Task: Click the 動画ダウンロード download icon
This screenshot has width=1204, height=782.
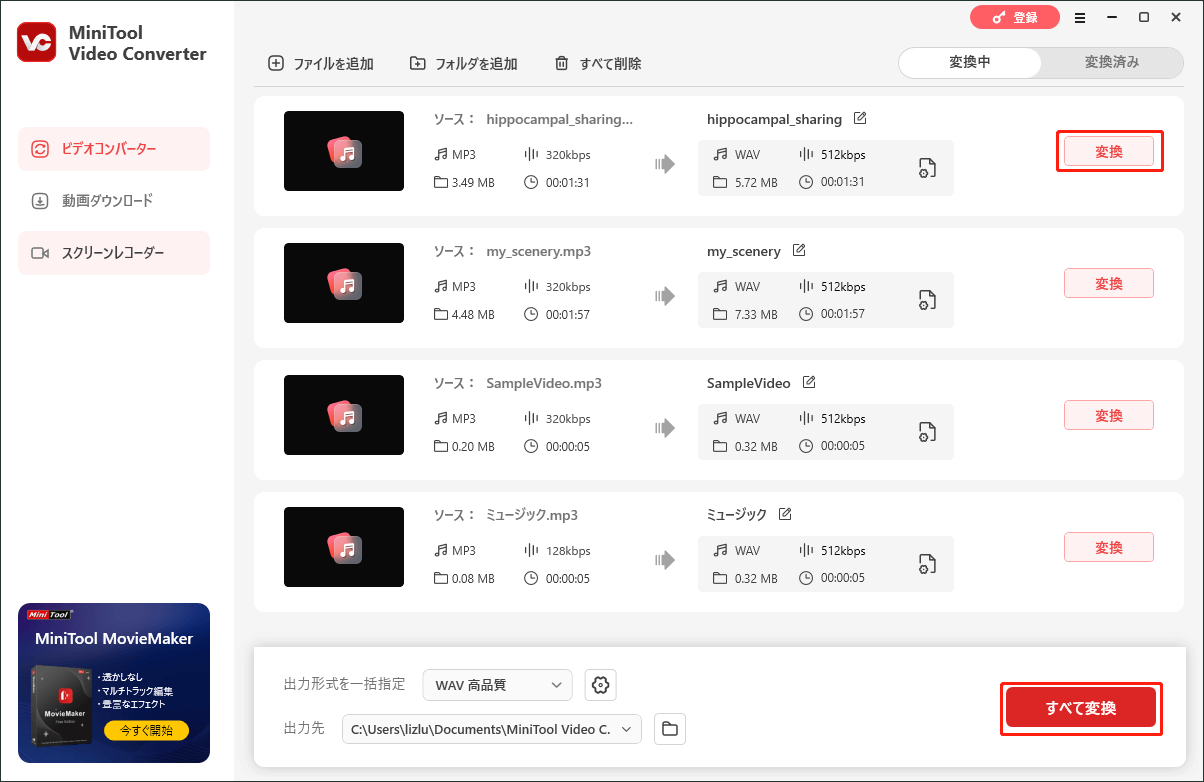Action: (40, 201)
